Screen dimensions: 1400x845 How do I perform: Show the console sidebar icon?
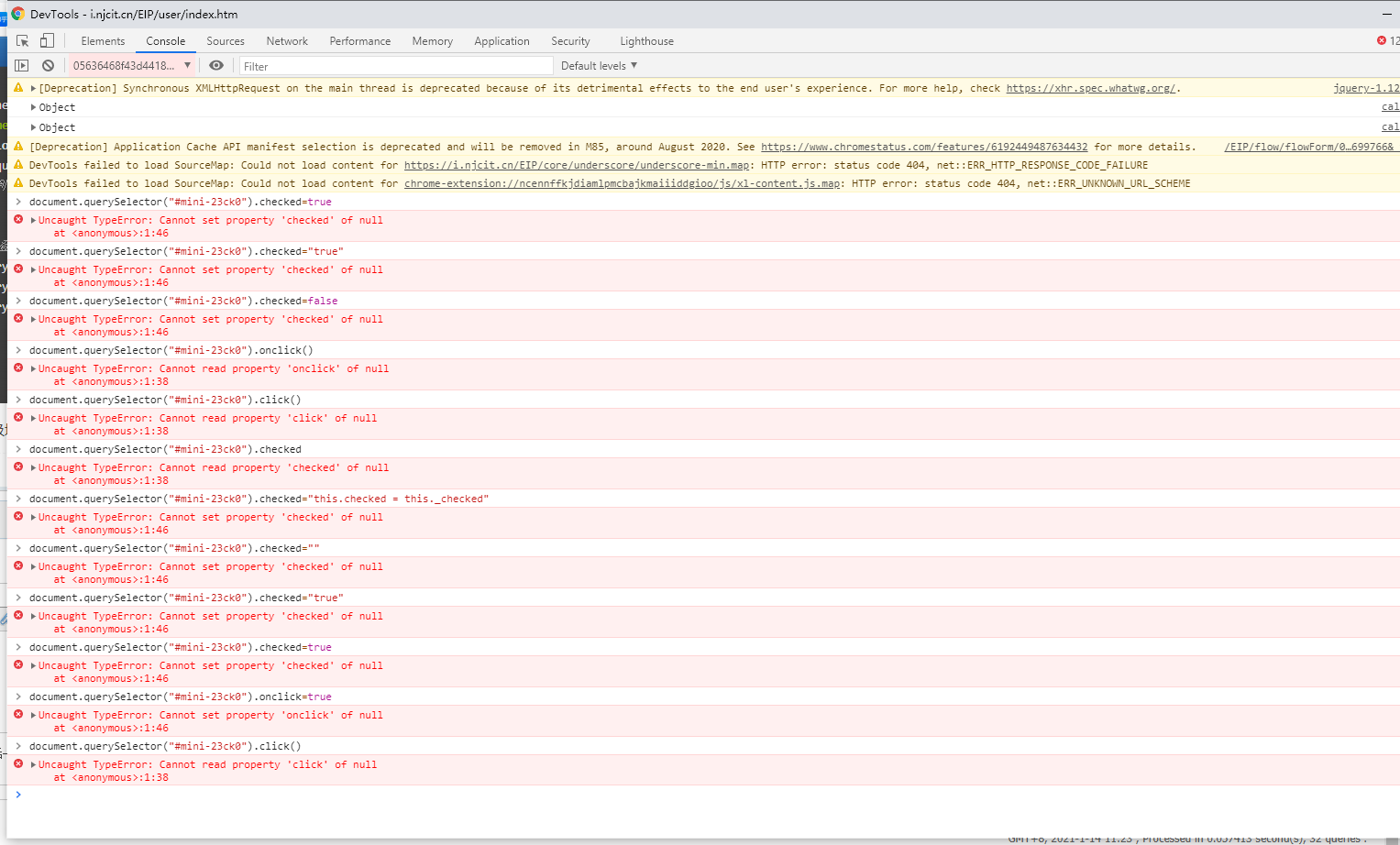(22, 66)
